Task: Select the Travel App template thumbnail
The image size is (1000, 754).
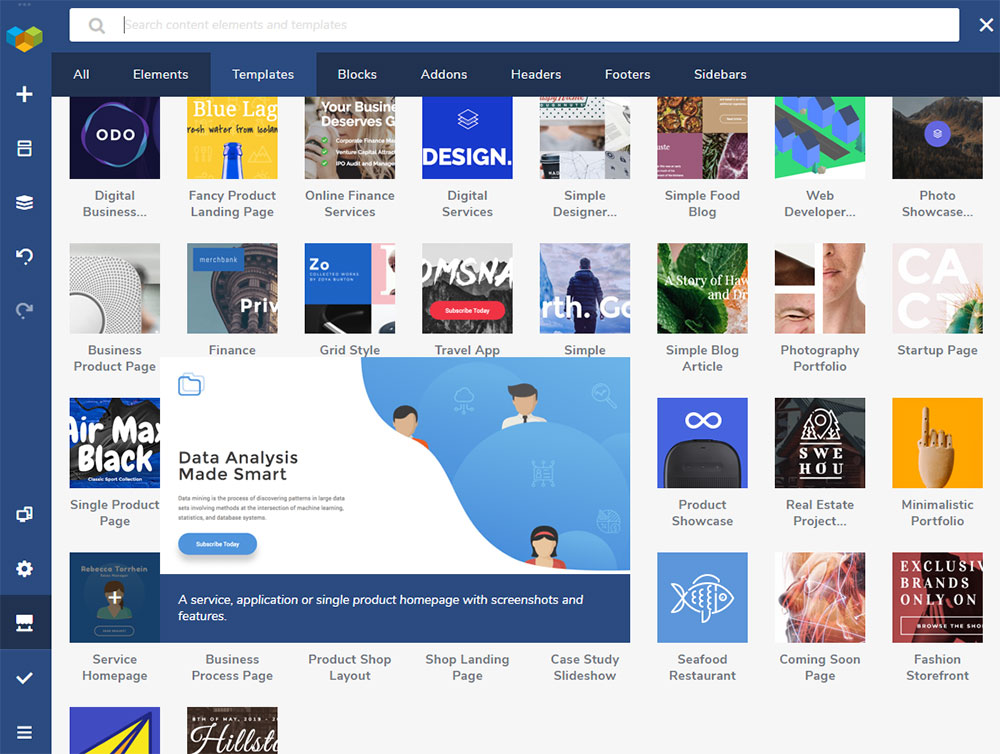Action: [467, 288]
